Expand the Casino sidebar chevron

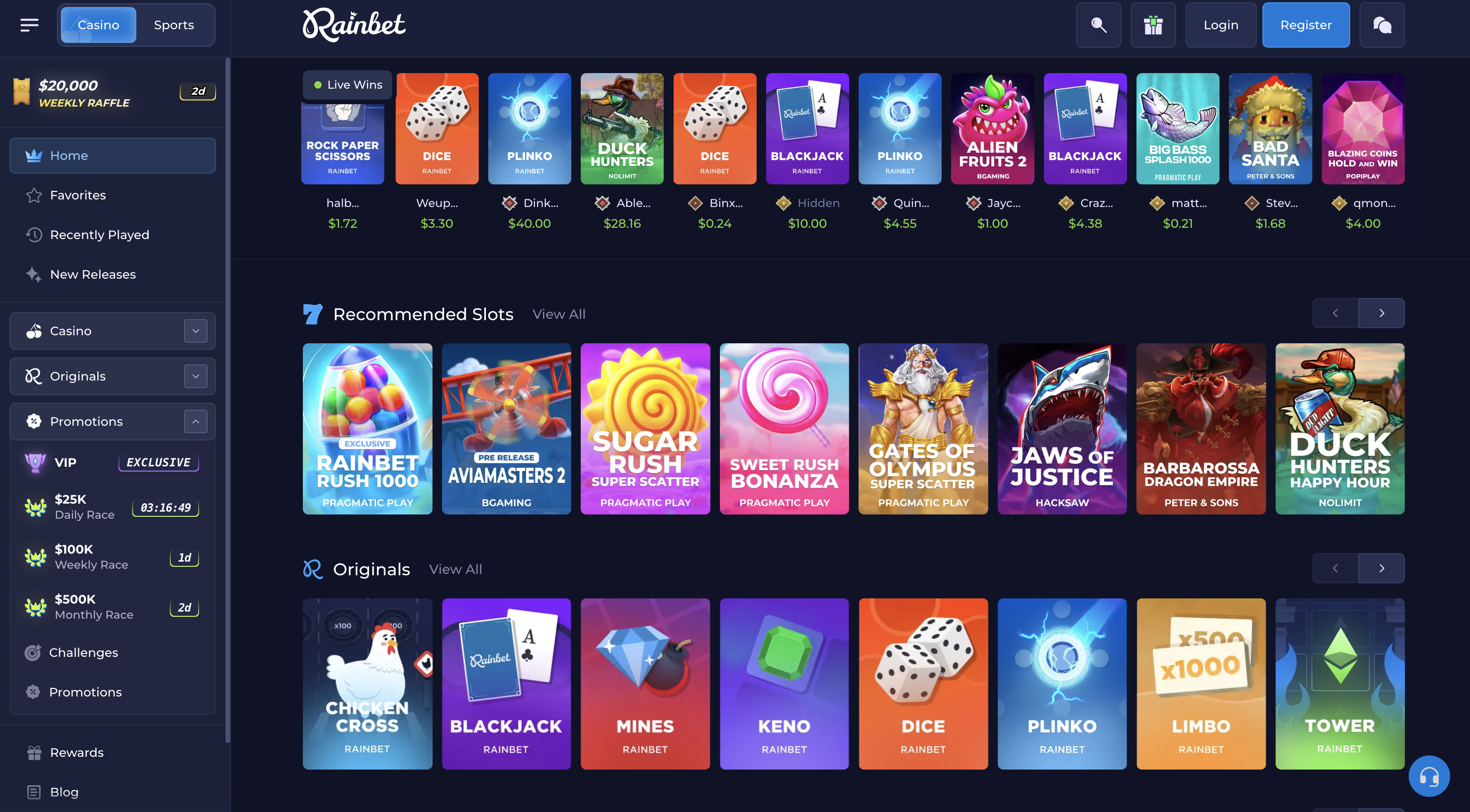tap(196, 331)
